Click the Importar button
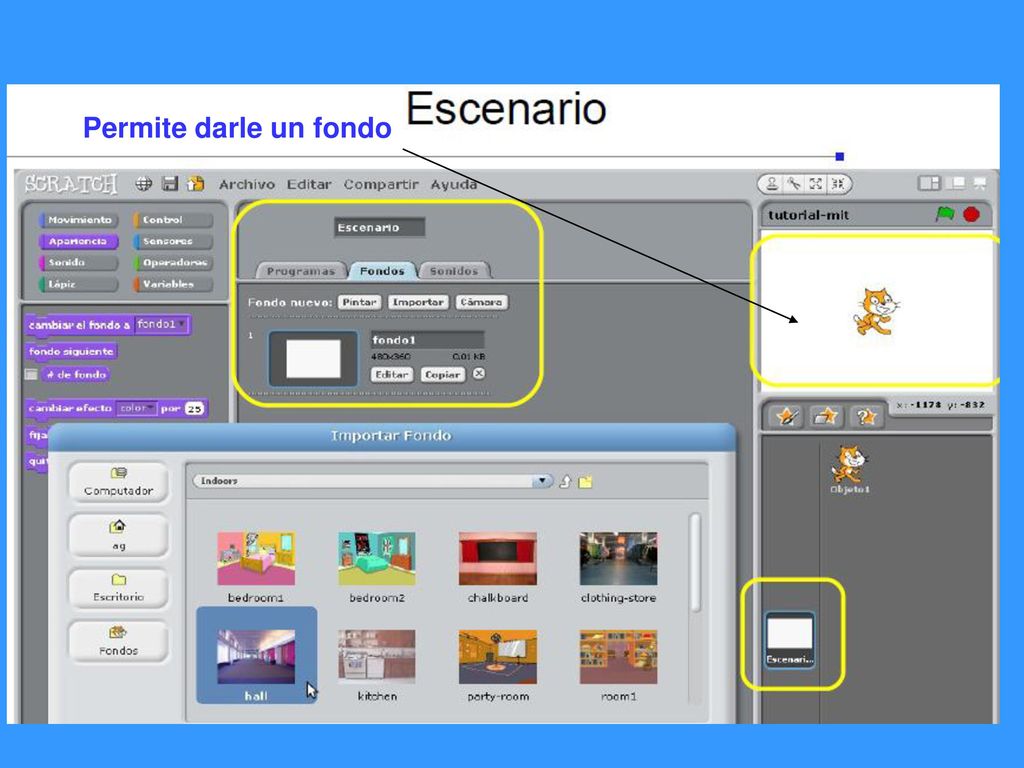Viewport: 1024px width, 768px height. (x=418, y=302)
